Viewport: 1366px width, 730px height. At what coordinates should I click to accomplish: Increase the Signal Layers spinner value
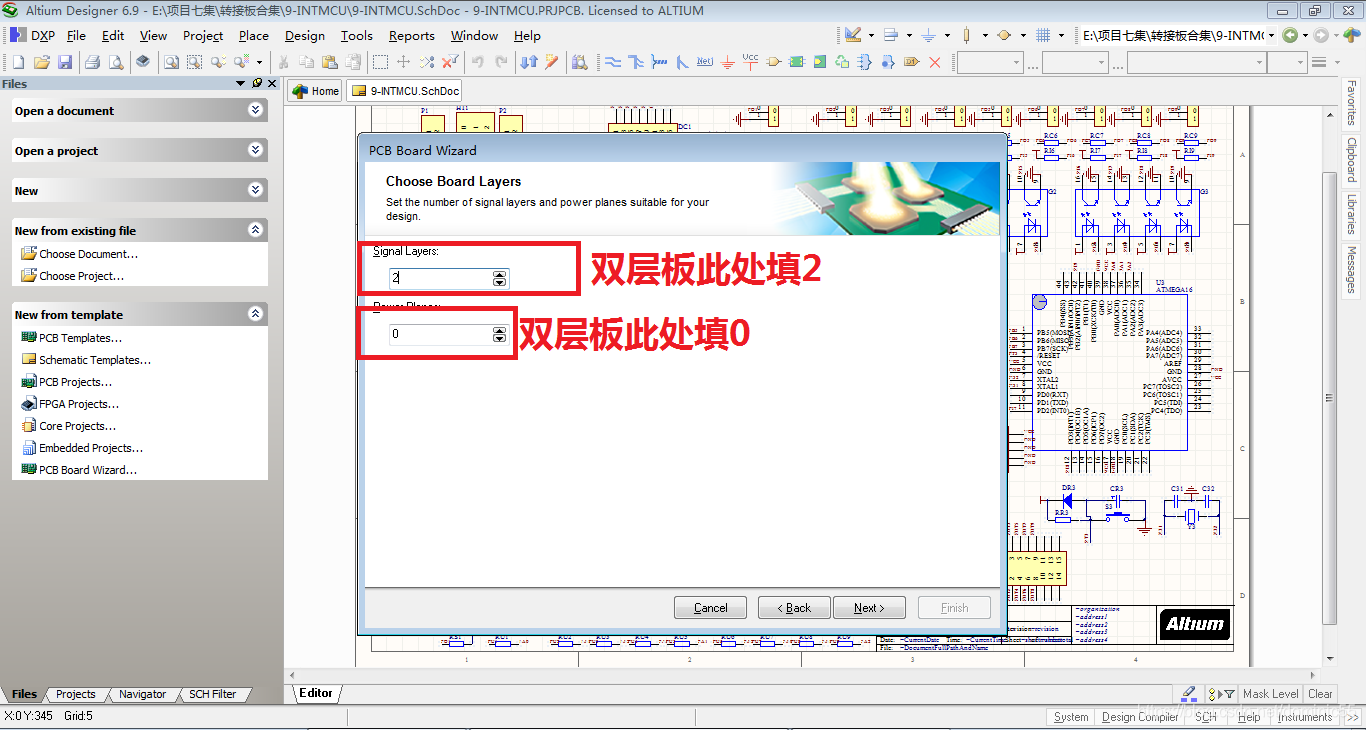coord(500,274)
